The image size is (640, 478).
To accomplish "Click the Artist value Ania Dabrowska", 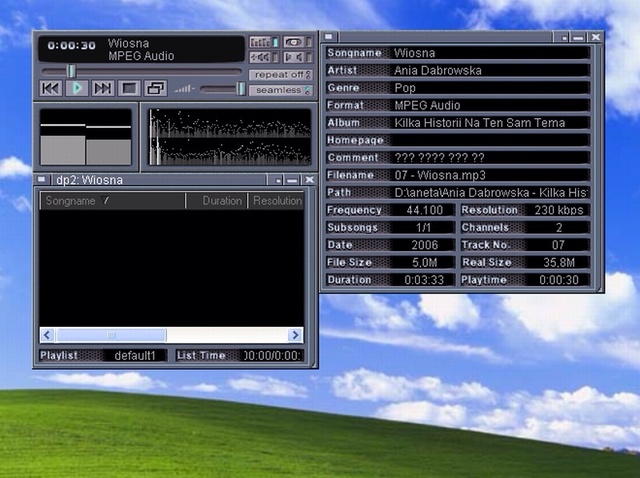I will point(438,71).
